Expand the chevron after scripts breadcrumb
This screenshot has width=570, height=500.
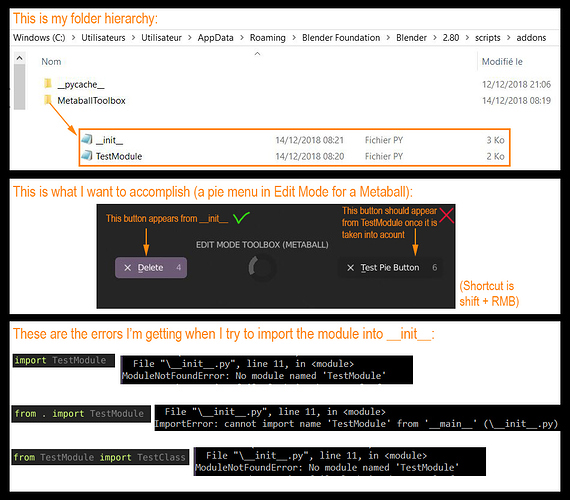pos(509,38)
